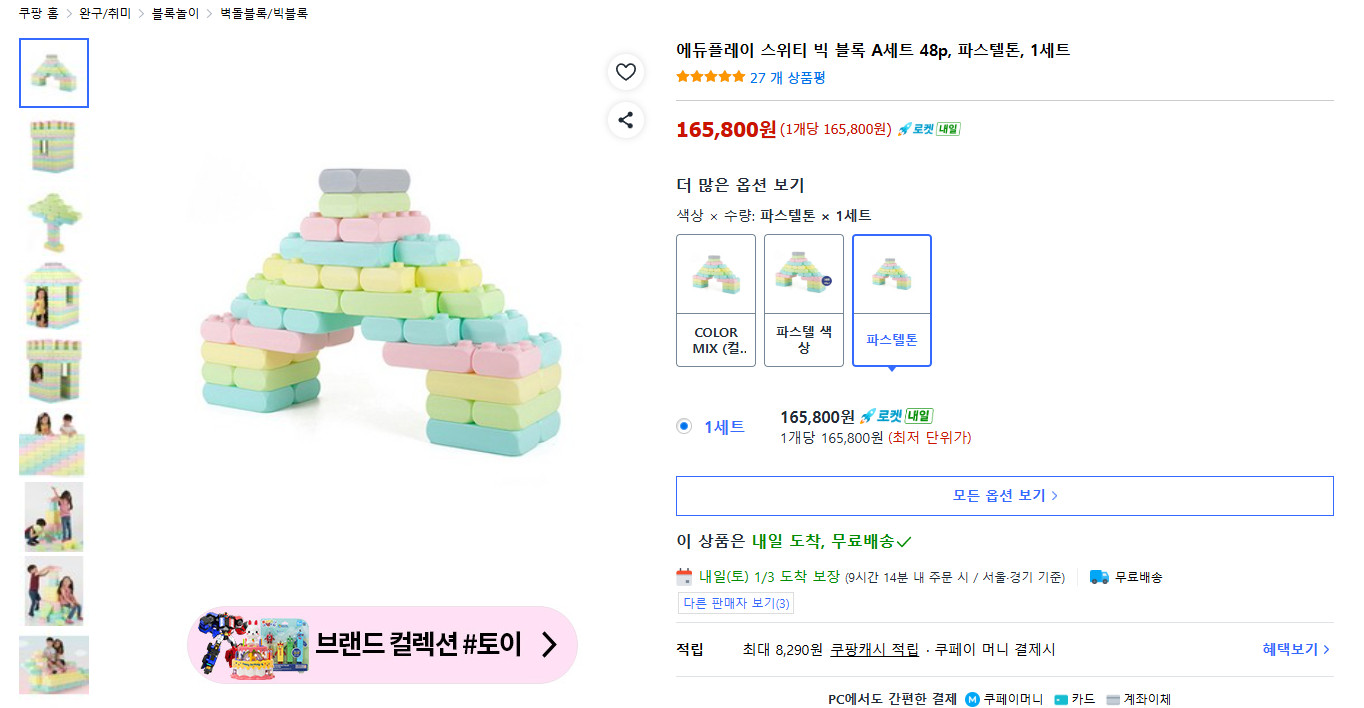Click 다른 판매자 보기(3) button
1364x708 pixels.
735,603
